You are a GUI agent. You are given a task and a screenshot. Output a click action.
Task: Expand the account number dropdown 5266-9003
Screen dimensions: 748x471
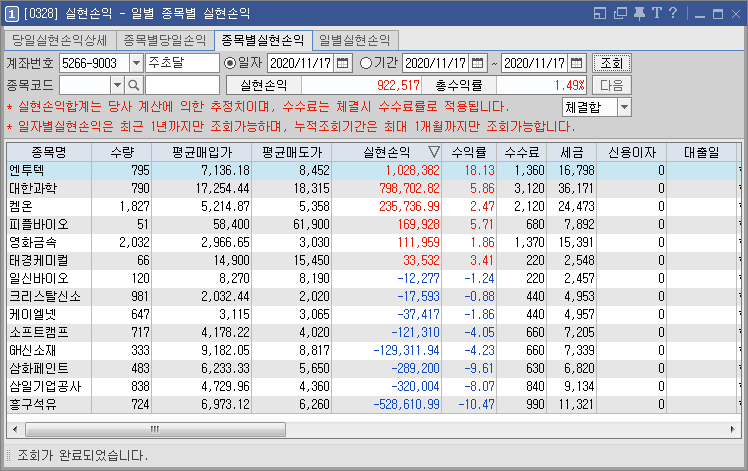tap(136, 63)
